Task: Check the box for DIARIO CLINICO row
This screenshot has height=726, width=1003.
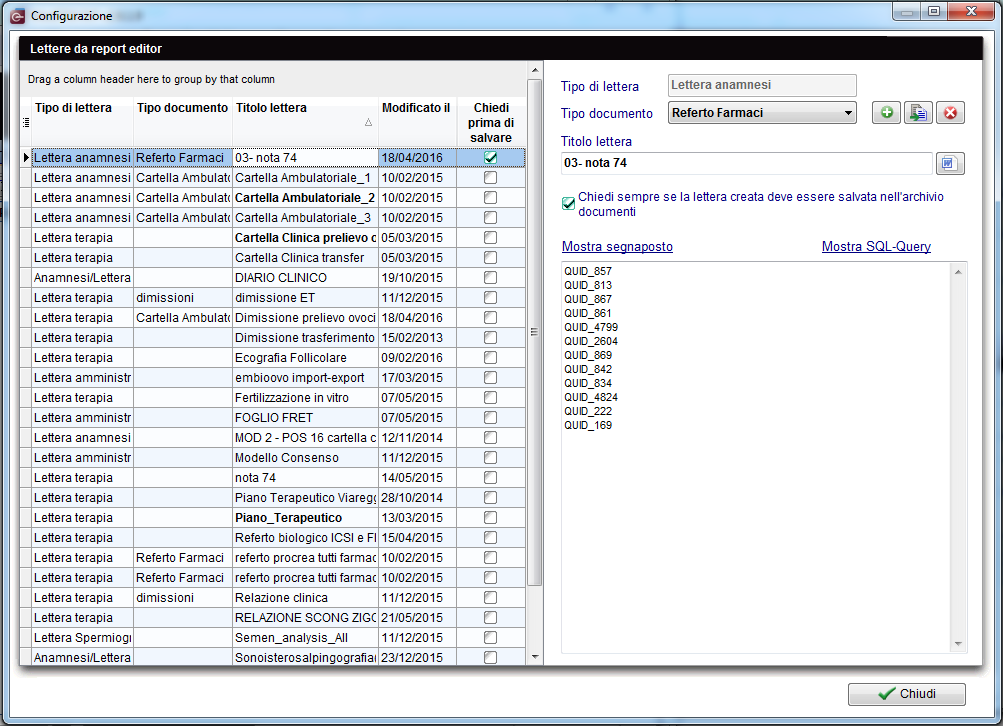Action: click(491, 278)
